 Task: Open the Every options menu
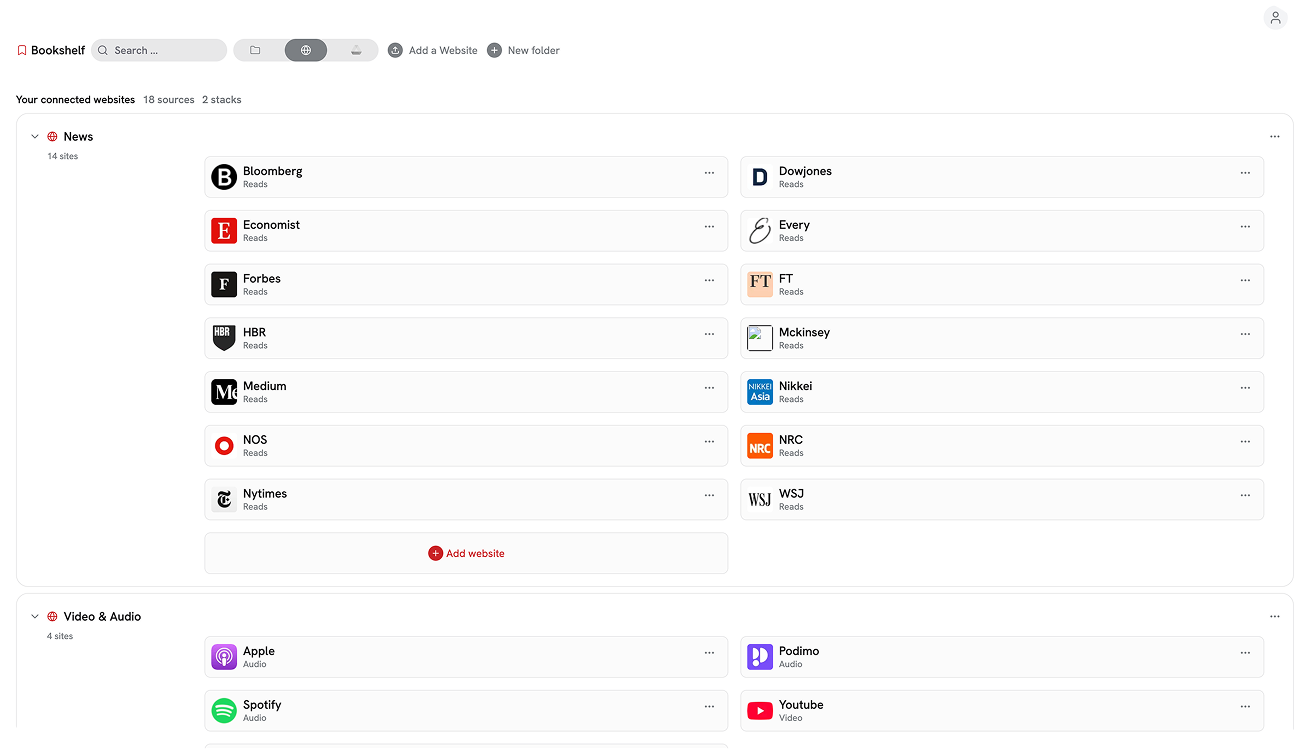1245,227
